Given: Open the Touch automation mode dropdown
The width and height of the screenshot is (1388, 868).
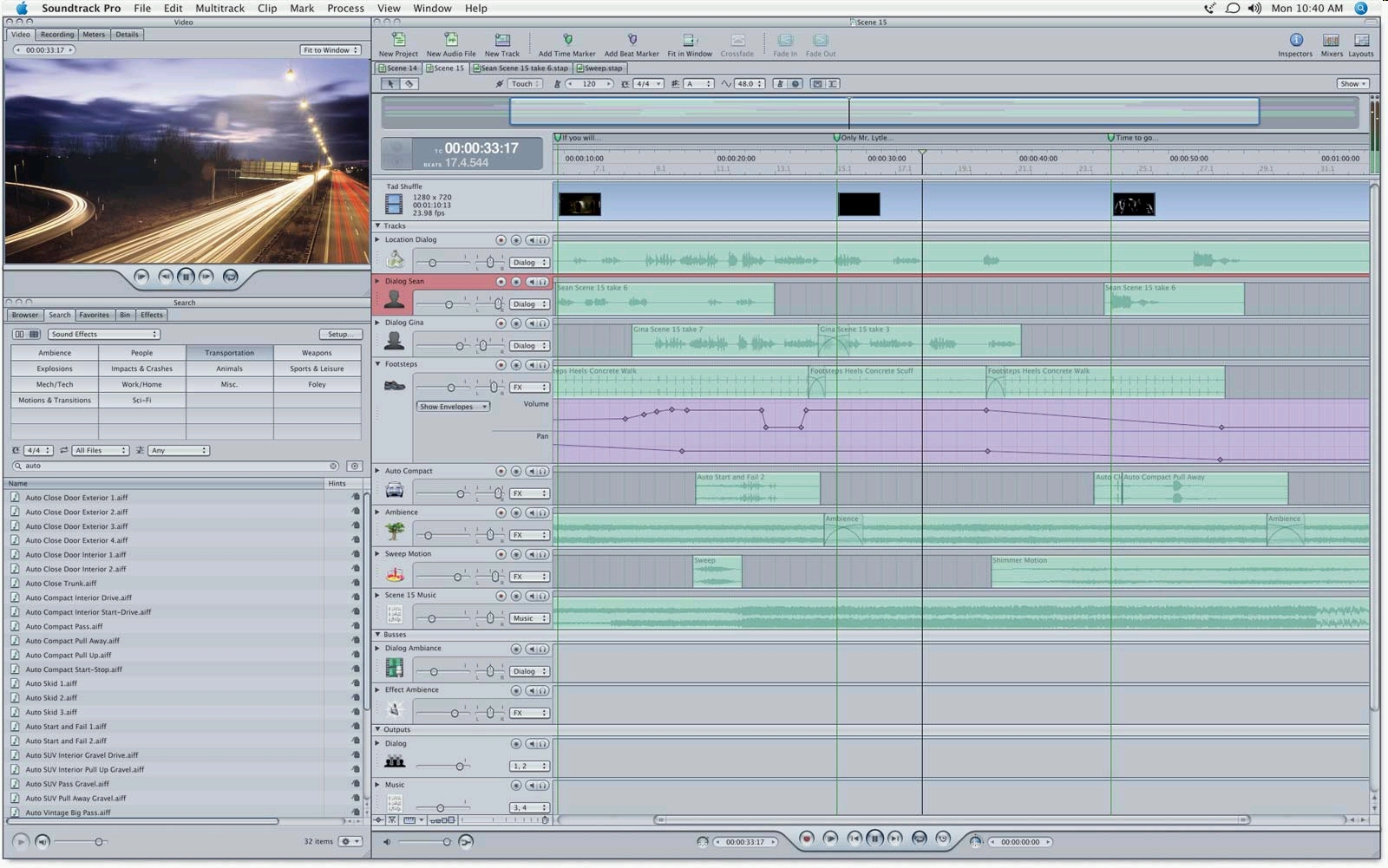Looking at the screenshot, I should tap(525, 84).
